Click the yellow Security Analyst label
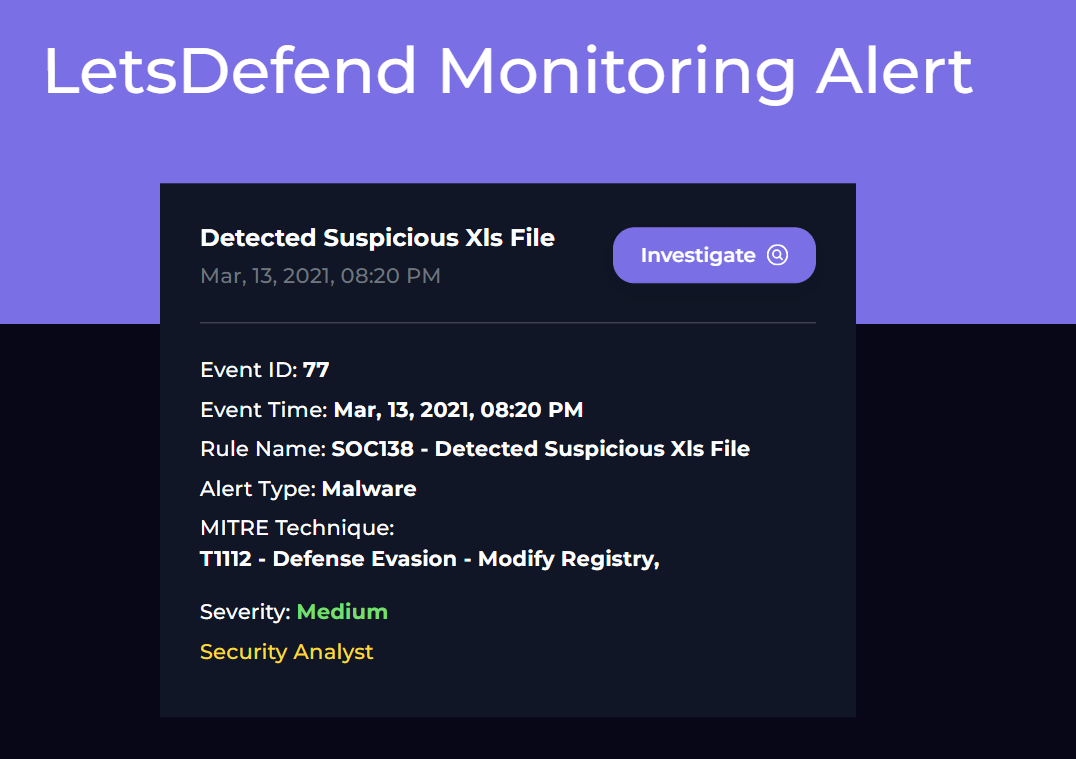 pyautogui.click(x=287, y=652)
